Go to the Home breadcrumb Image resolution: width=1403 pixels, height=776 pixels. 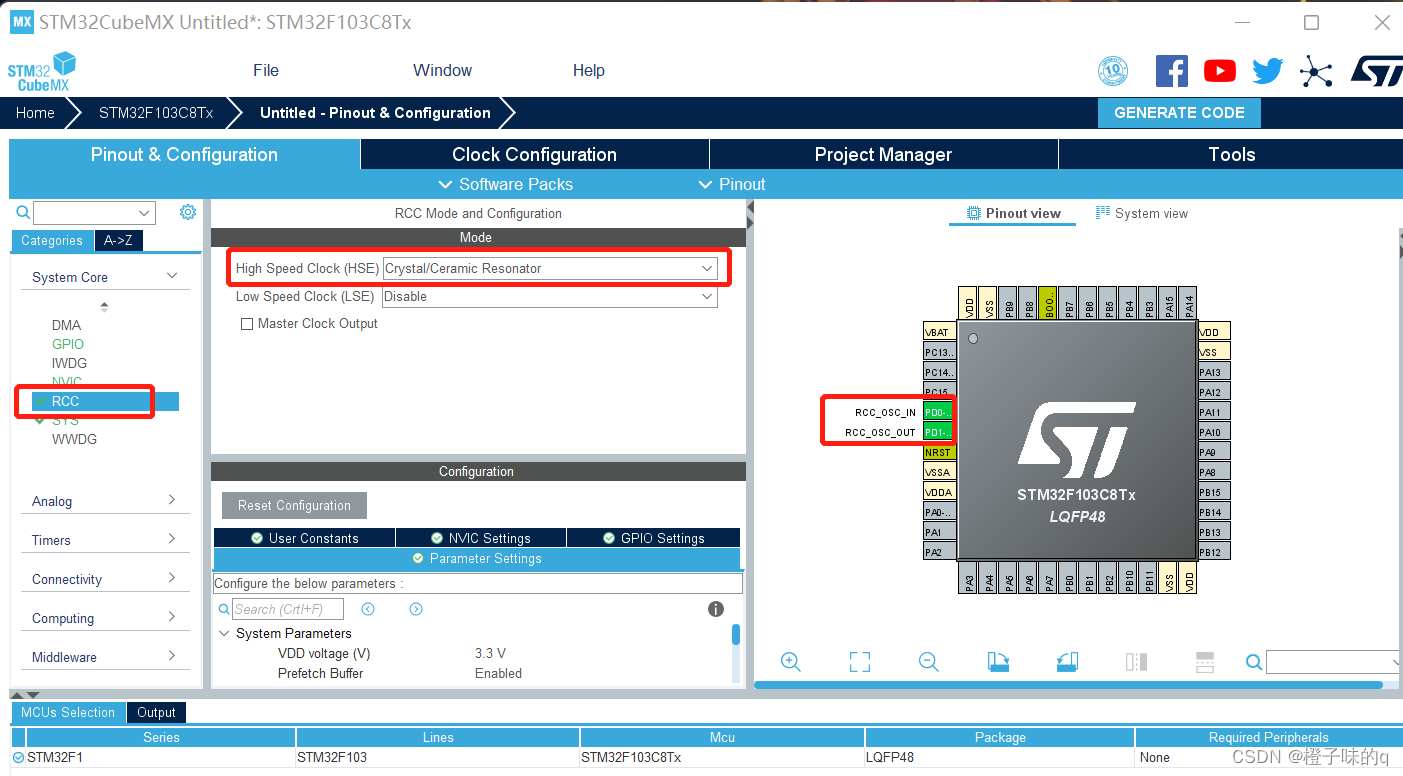[x=35, y=113]
